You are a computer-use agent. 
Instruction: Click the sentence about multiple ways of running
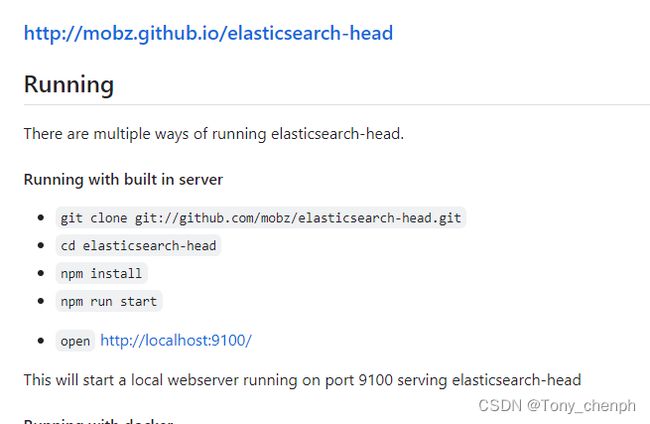[213, 134]
